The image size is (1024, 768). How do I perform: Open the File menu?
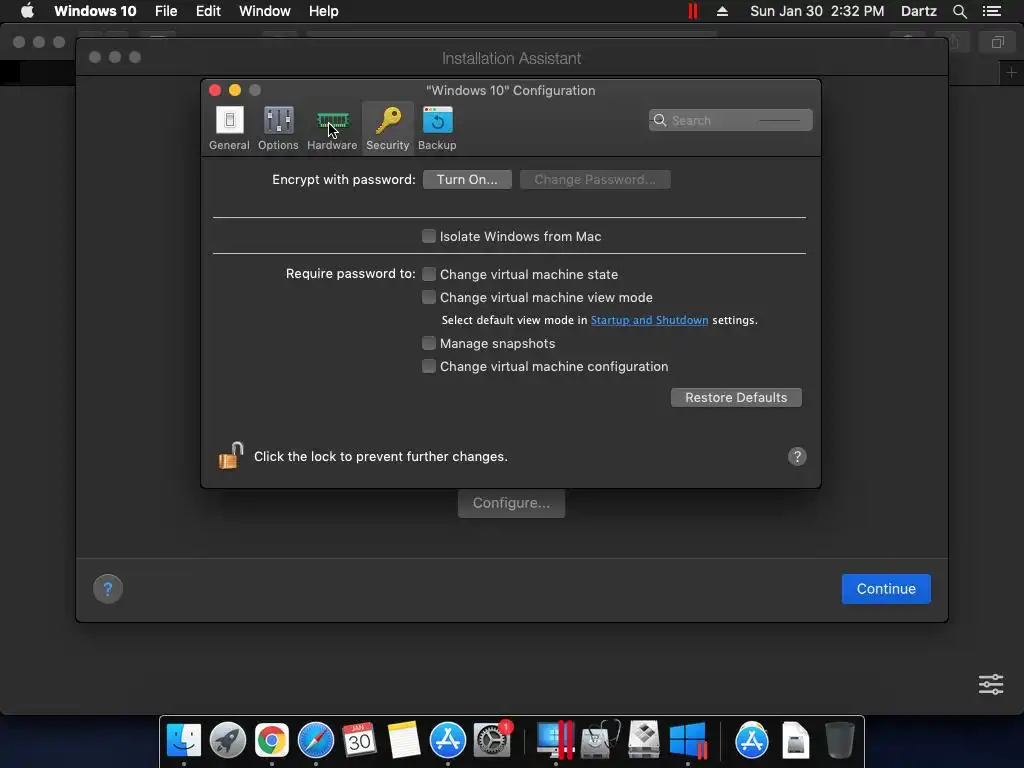166,11
